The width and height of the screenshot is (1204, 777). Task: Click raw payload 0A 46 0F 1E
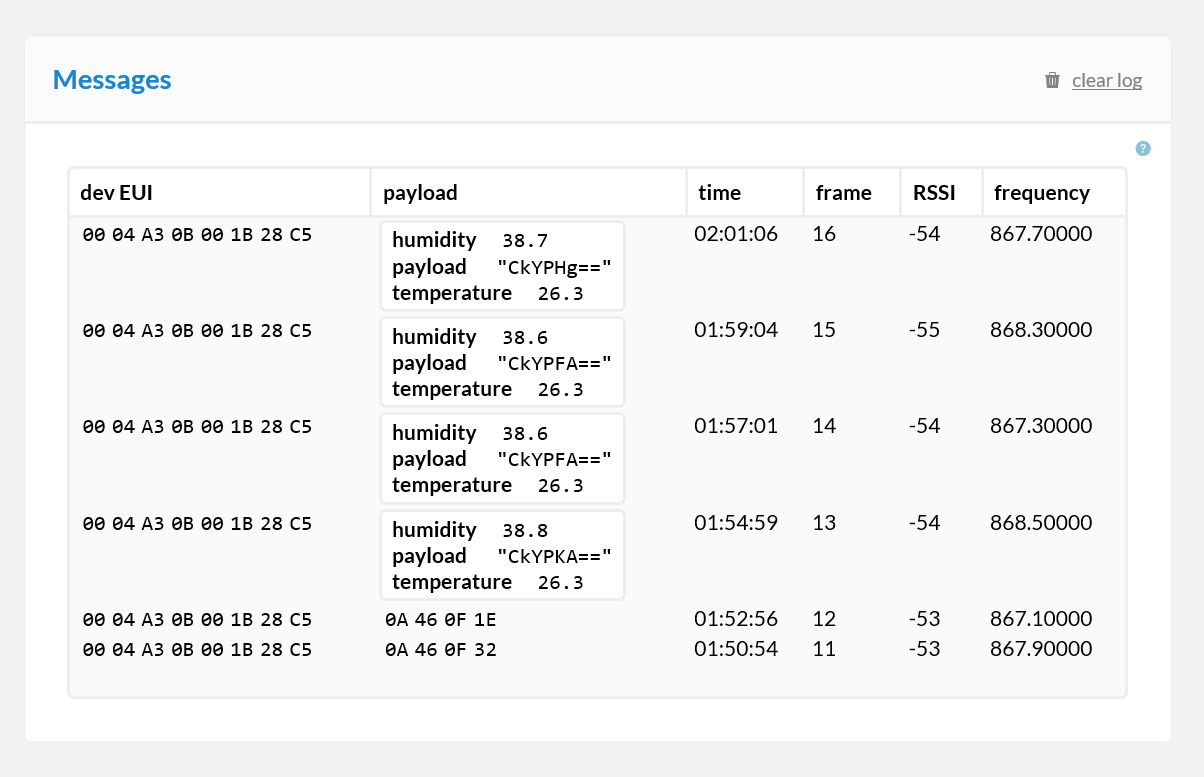(440, 619)
